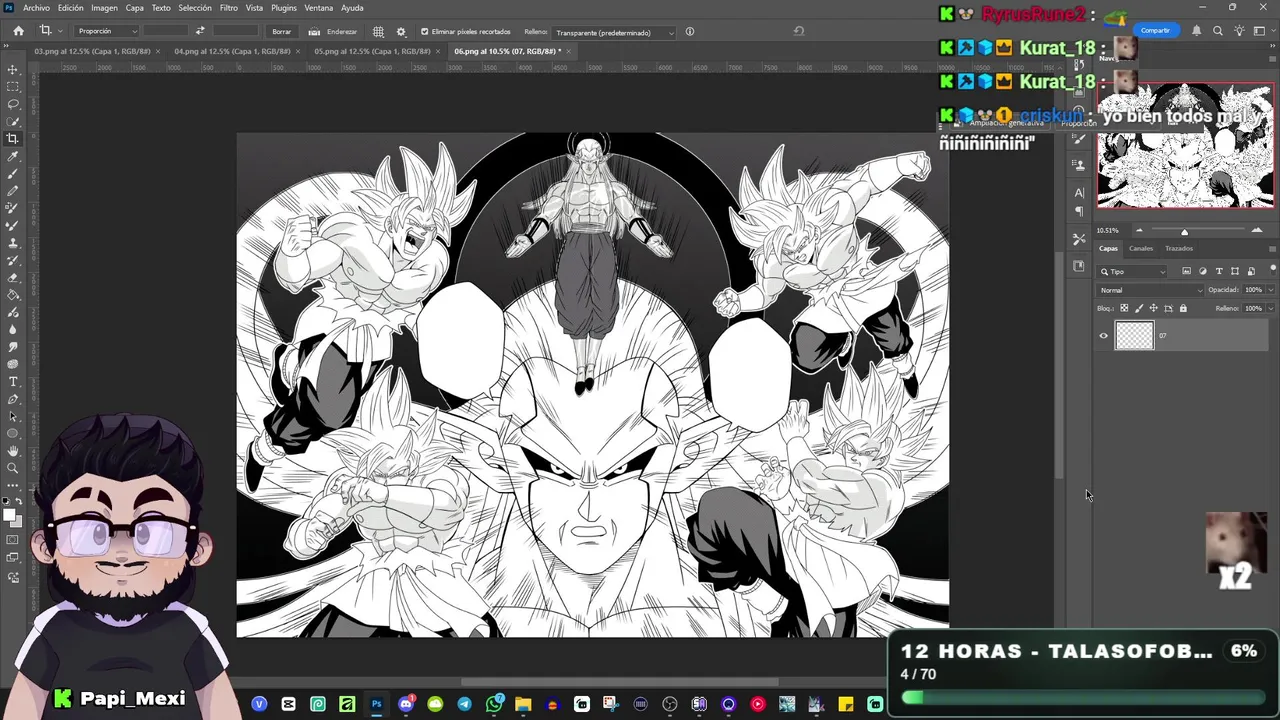Select the Eraser tool

(x=13, y=277)
